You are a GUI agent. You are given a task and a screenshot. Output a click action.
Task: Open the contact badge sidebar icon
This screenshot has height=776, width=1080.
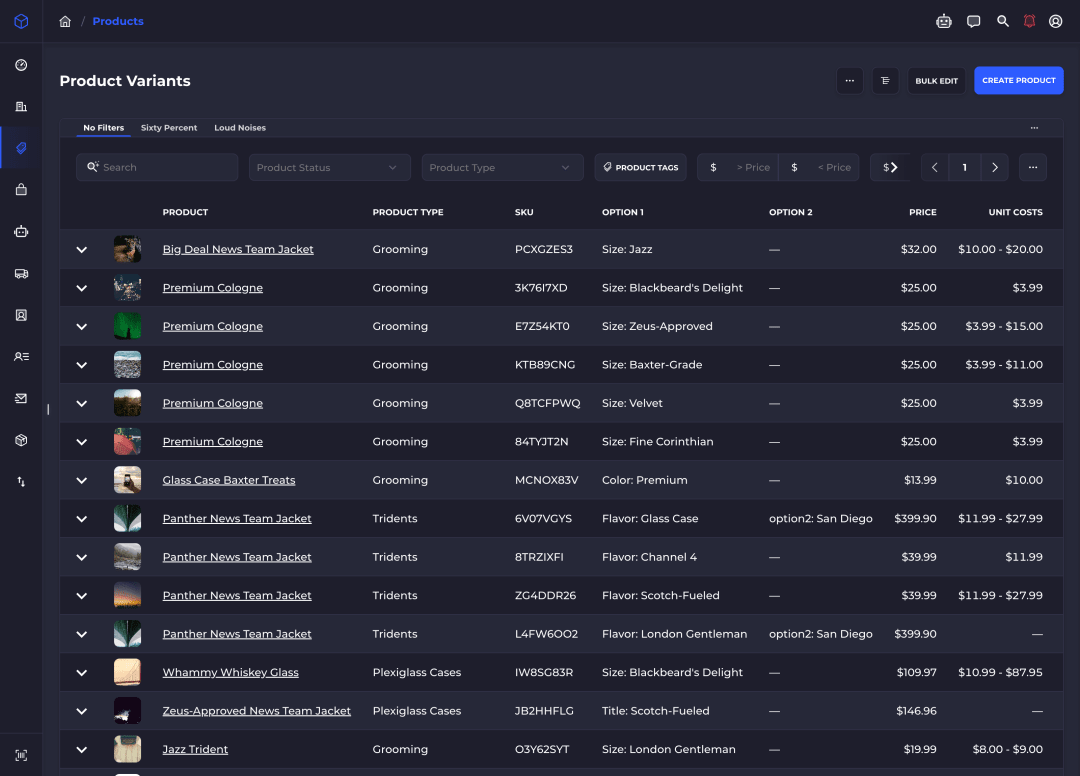[x=21, y=315]
